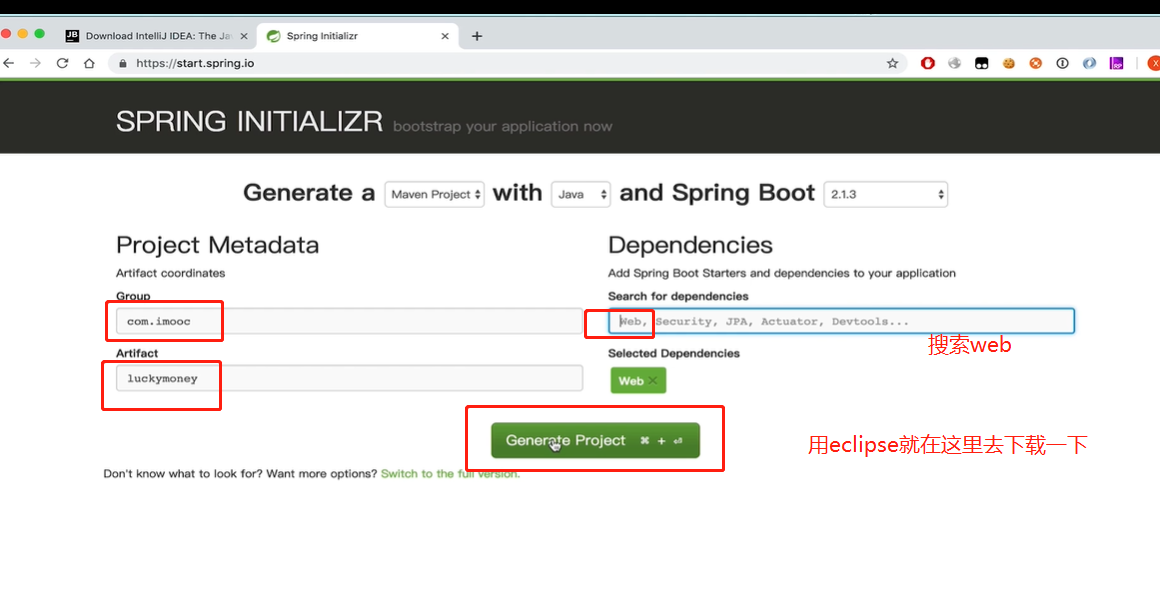View site info via the padlock icon
Viewport: 1160px width, 598px height.
(x=123, y=64)
